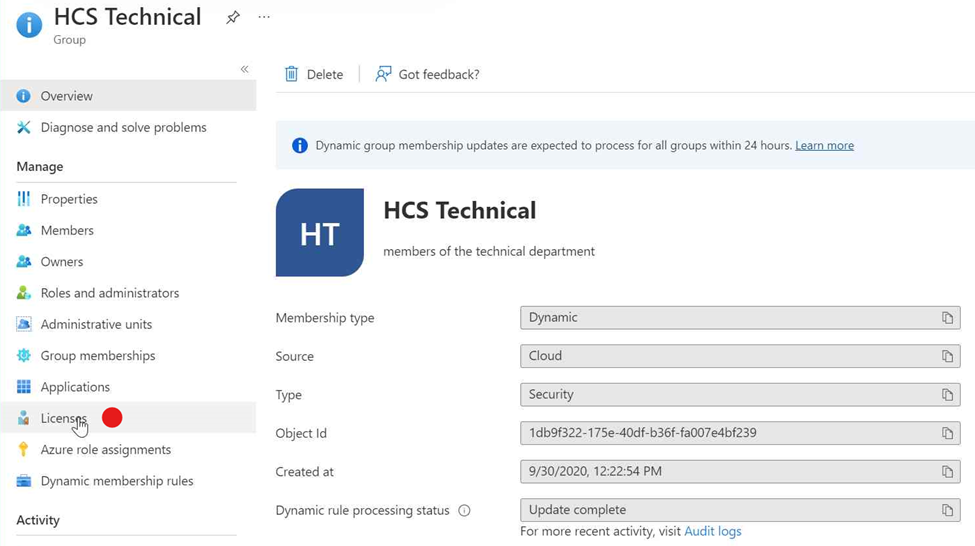Image resolution: width=975 pixels, height=546 pixels.
Task: Click the Owners people icon
Action: tap(24, 262)
